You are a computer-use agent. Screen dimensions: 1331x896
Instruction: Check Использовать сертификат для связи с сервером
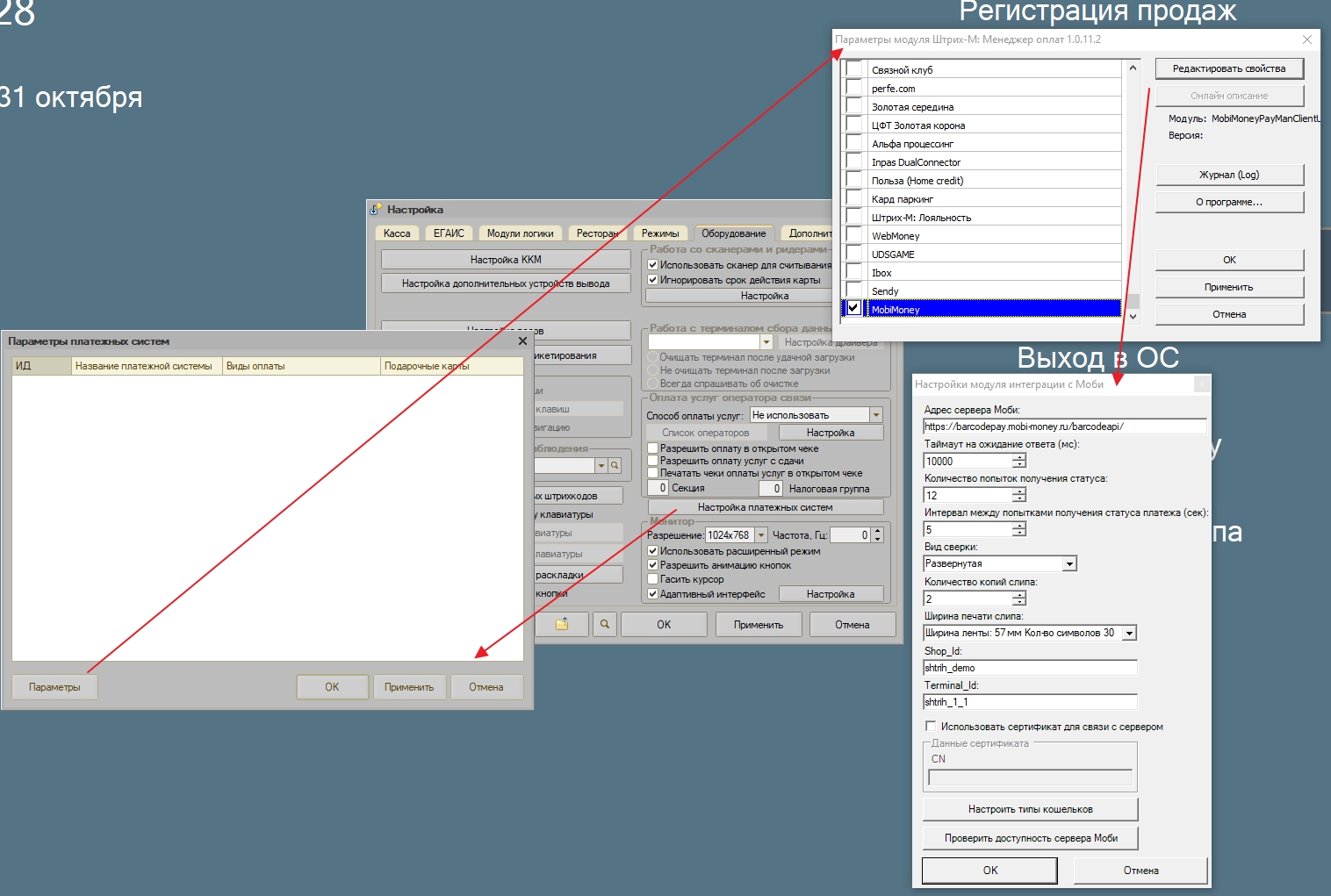931,727
